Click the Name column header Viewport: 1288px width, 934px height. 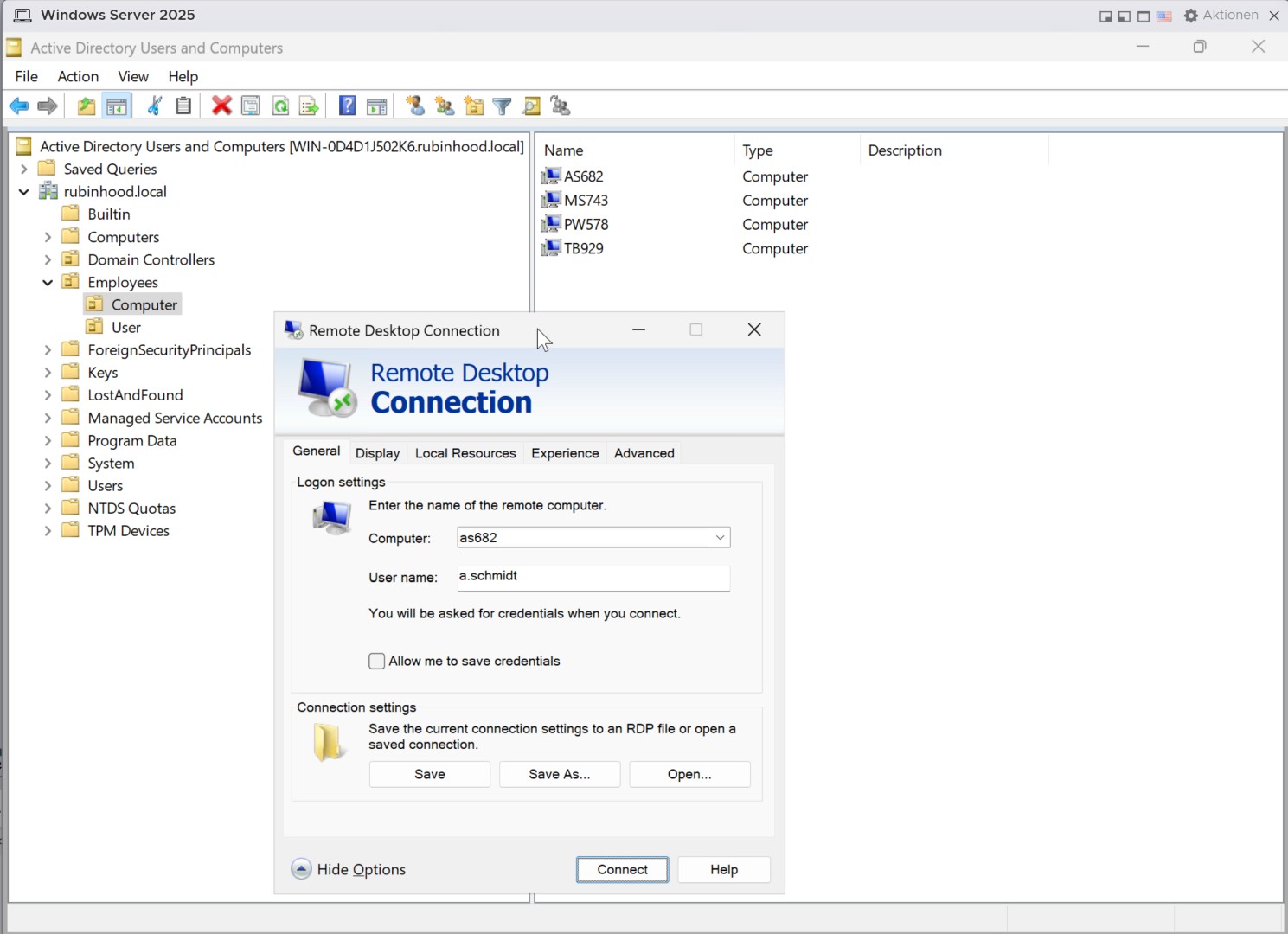coord(636,150)
